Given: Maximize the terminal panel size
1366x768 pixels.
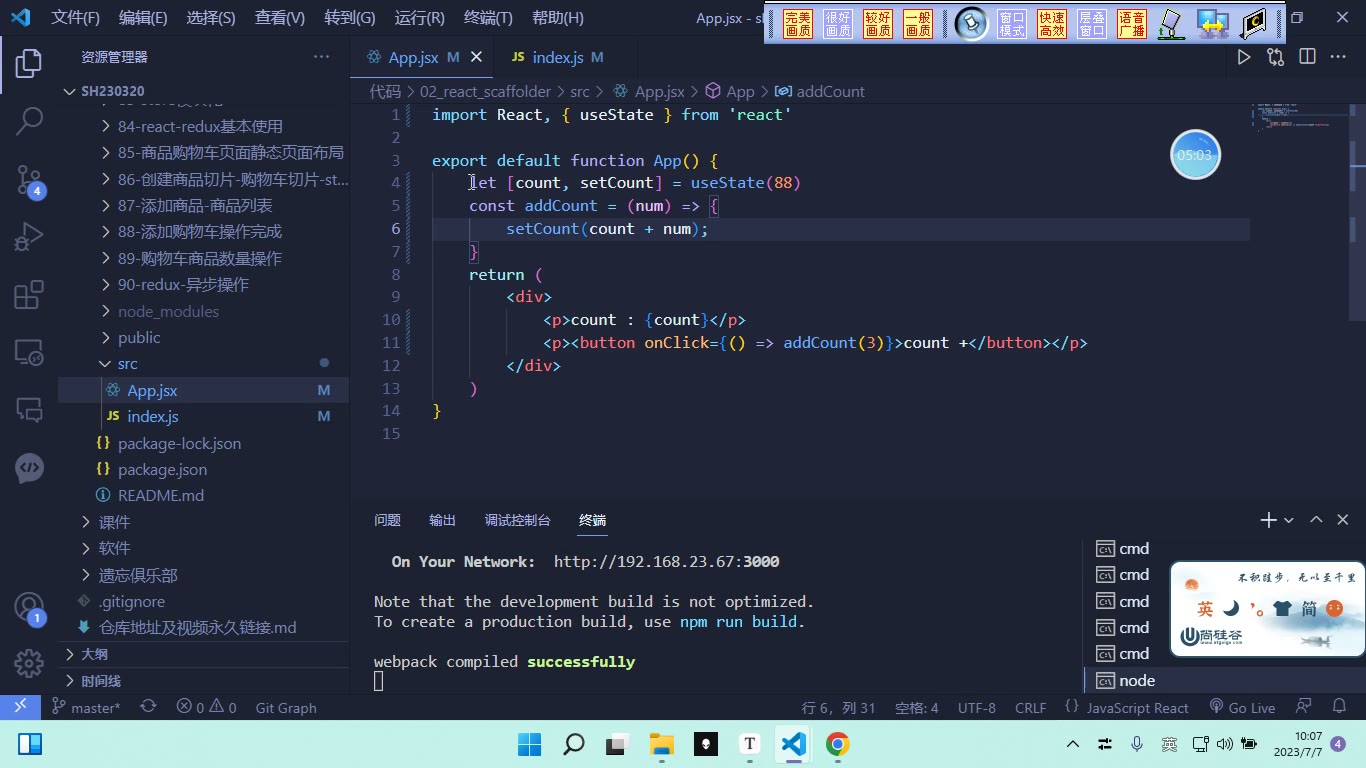Looking at the screenshot, I should pyautogui.click(x=1316, y=520).
